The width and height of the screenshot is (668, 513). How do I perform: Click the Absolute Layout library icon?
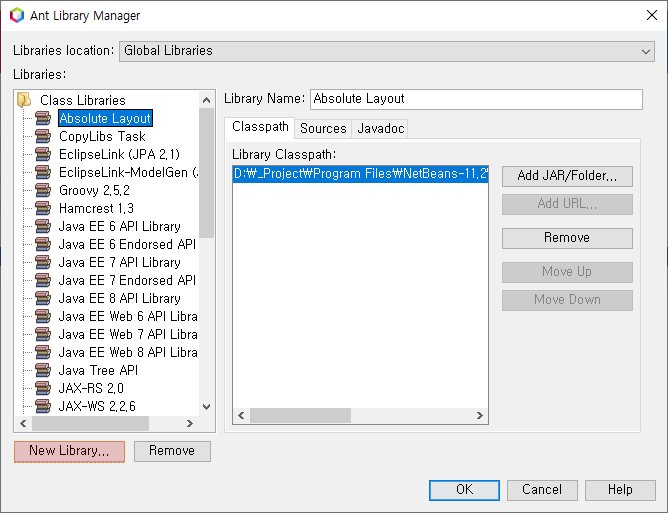coord(43,118)
